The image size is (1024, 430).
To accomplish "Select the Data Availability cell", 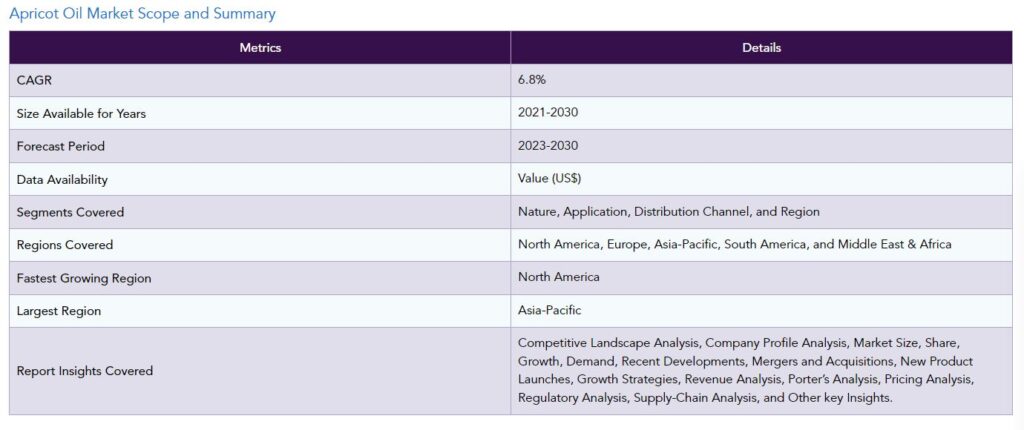I will pos(260,179).
